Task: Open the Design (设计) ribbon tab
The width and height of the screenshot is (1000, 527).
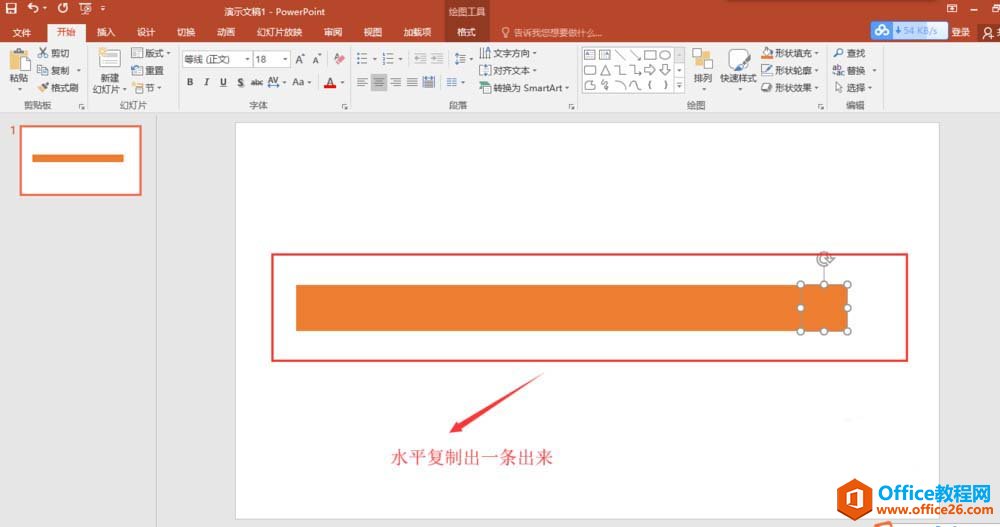Action: tap(146, 32)
